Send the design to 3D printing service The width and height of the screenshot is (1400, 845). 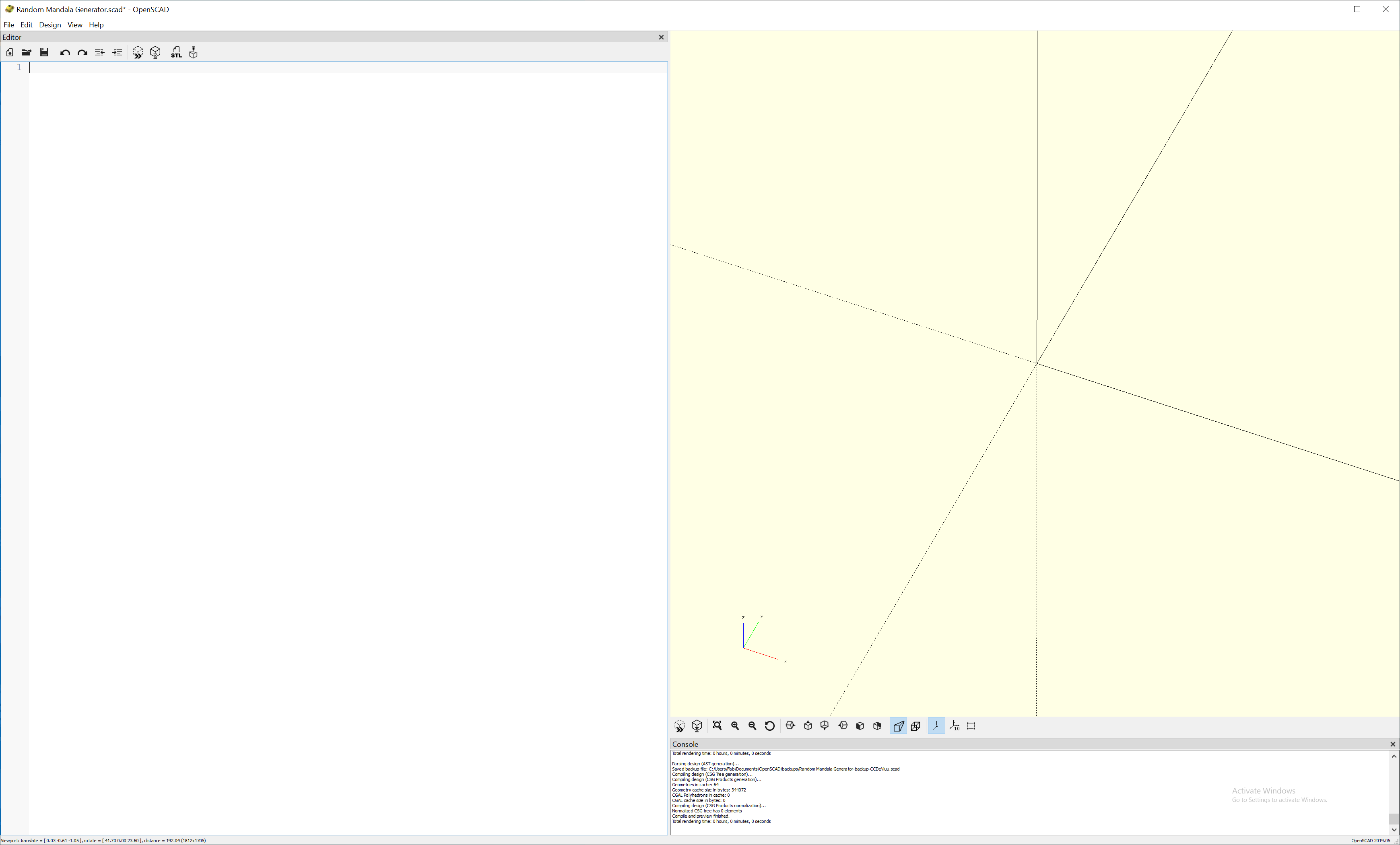(x=193, y=52)
